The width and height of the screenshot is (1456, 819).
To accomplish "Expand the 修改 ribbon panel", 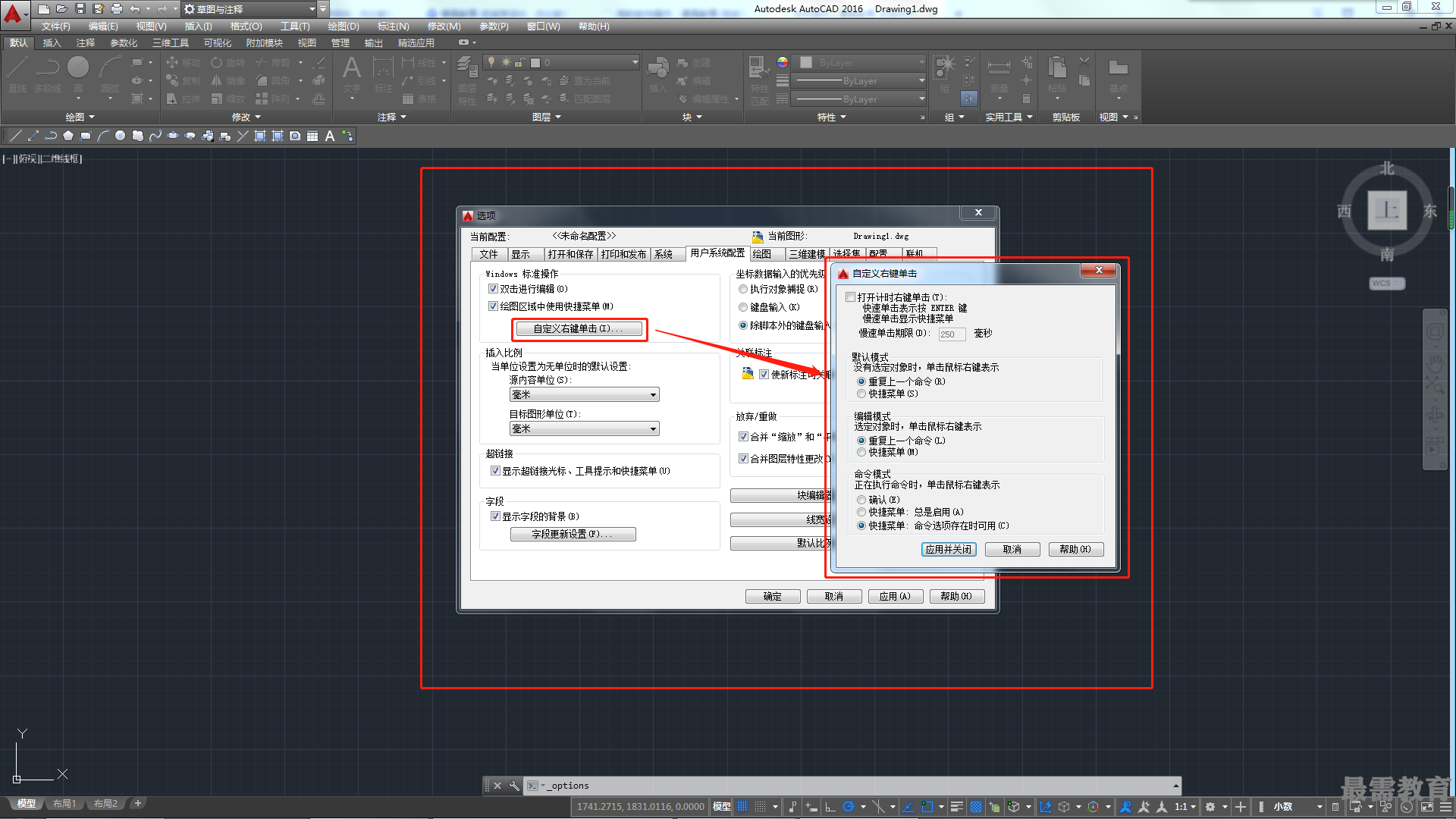I will point(246,117).
